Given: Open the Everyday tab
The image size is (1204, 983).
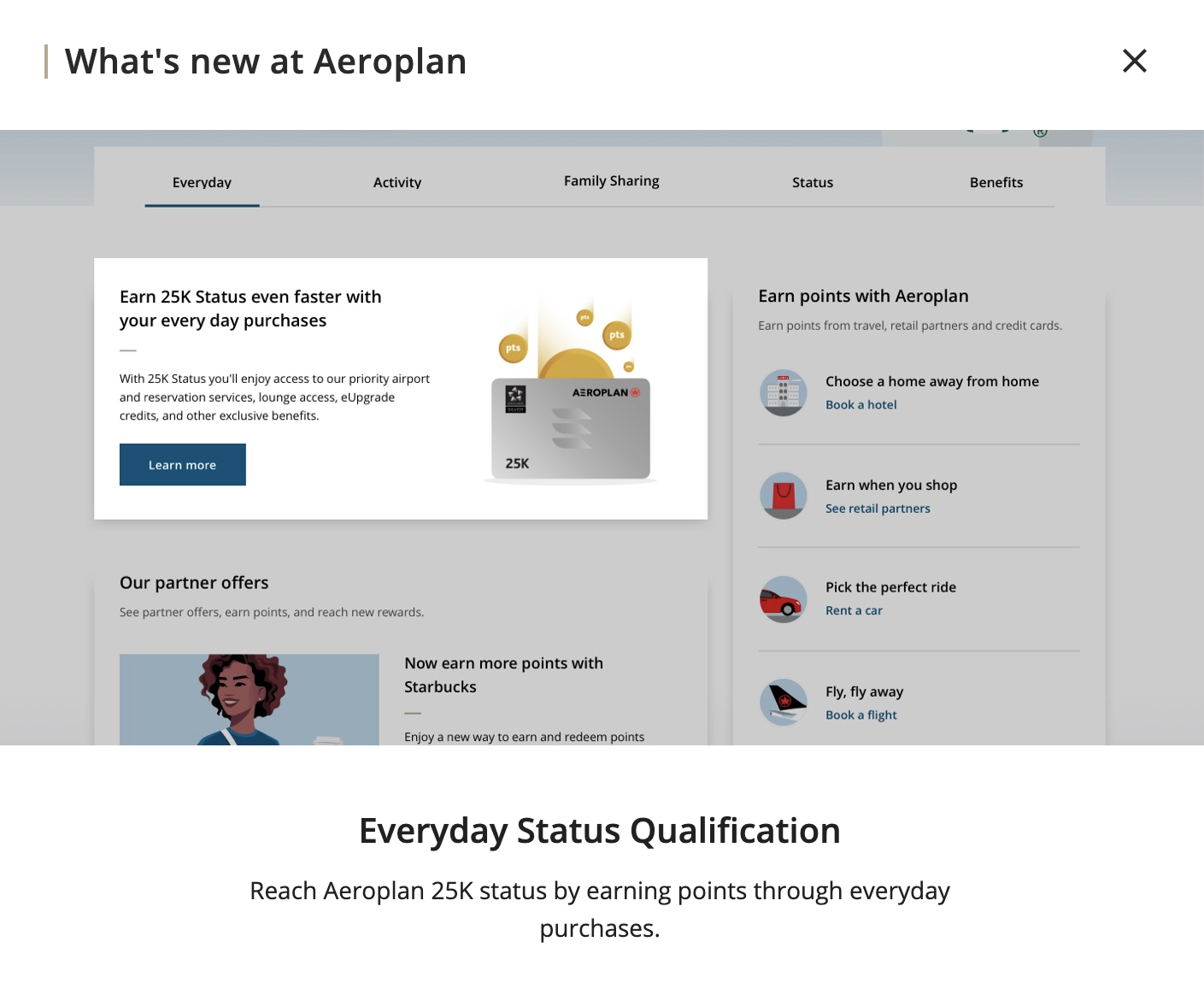Looking at the screenshot, I should tap(202, 182).
